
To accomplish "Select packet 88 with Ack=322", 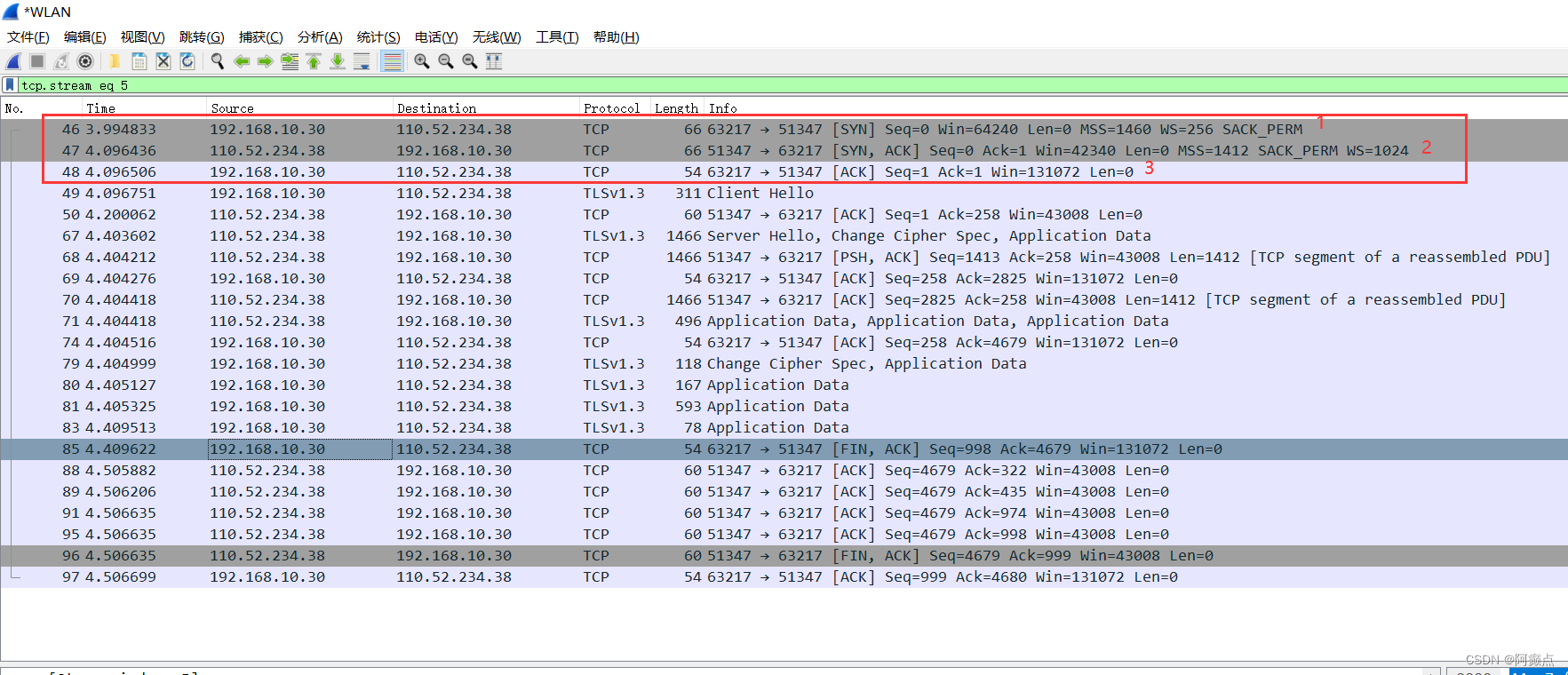I will point(784,471).
